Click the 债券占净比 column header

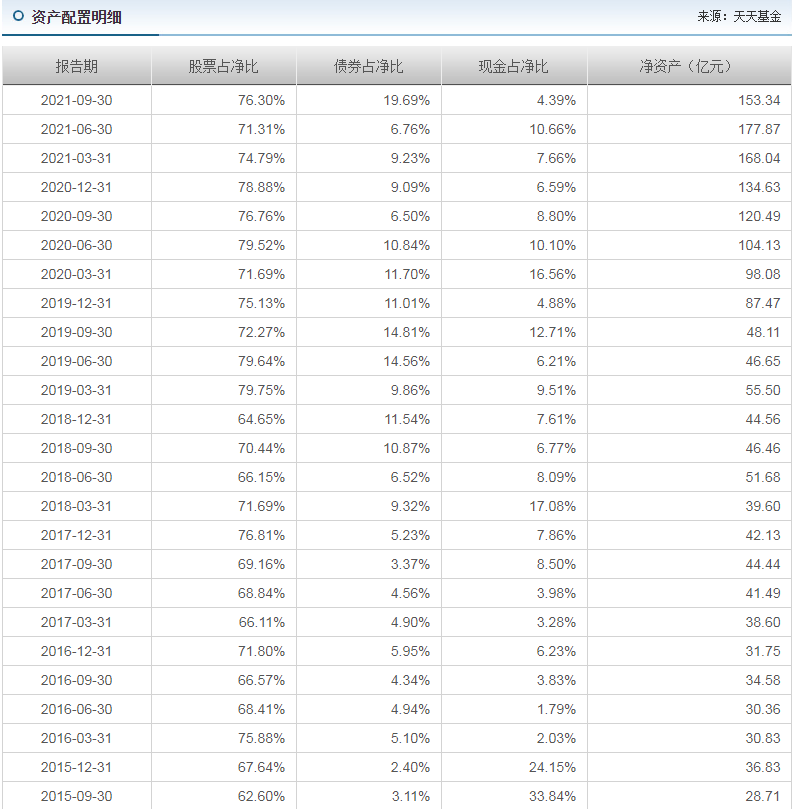pyautogui.click(x=368, y=67)
